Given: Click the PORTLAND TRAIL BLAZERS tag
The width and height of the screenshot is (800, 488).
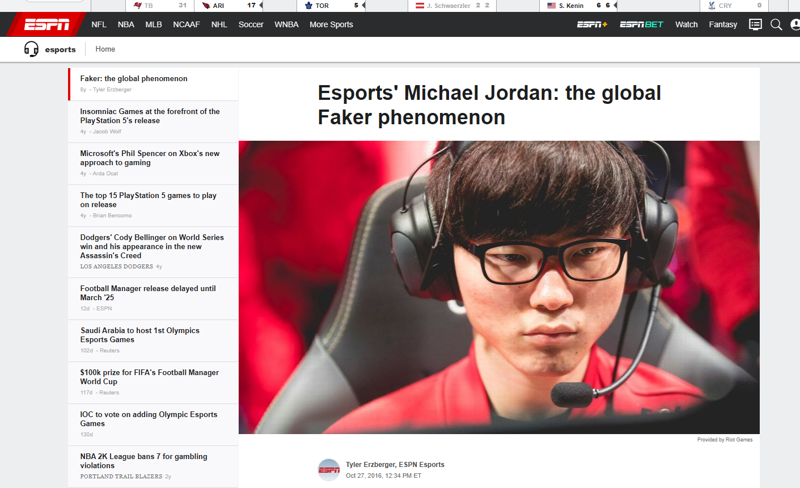Looking at the screenshot, I should 121,476.
